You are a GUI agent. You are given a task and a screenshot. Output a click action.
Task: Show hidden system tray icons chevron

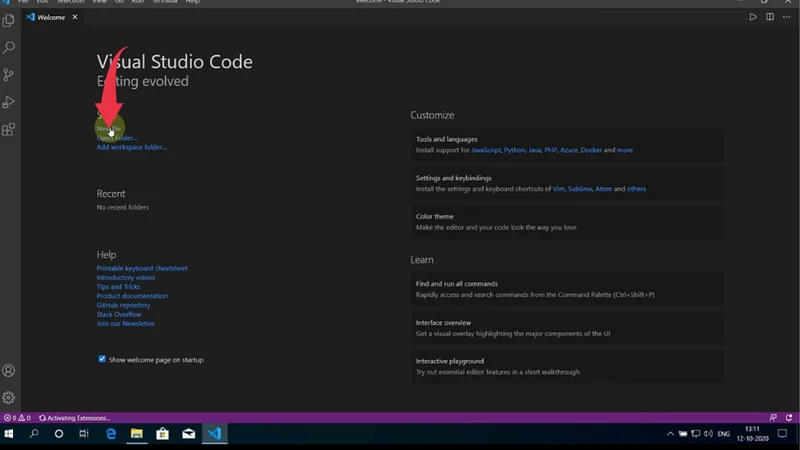click(x=671, y=434)
